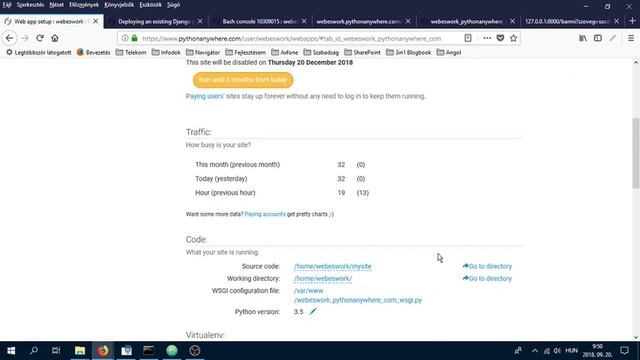
Task: Open the browser home page icon
Action: [x=55, y=38]
